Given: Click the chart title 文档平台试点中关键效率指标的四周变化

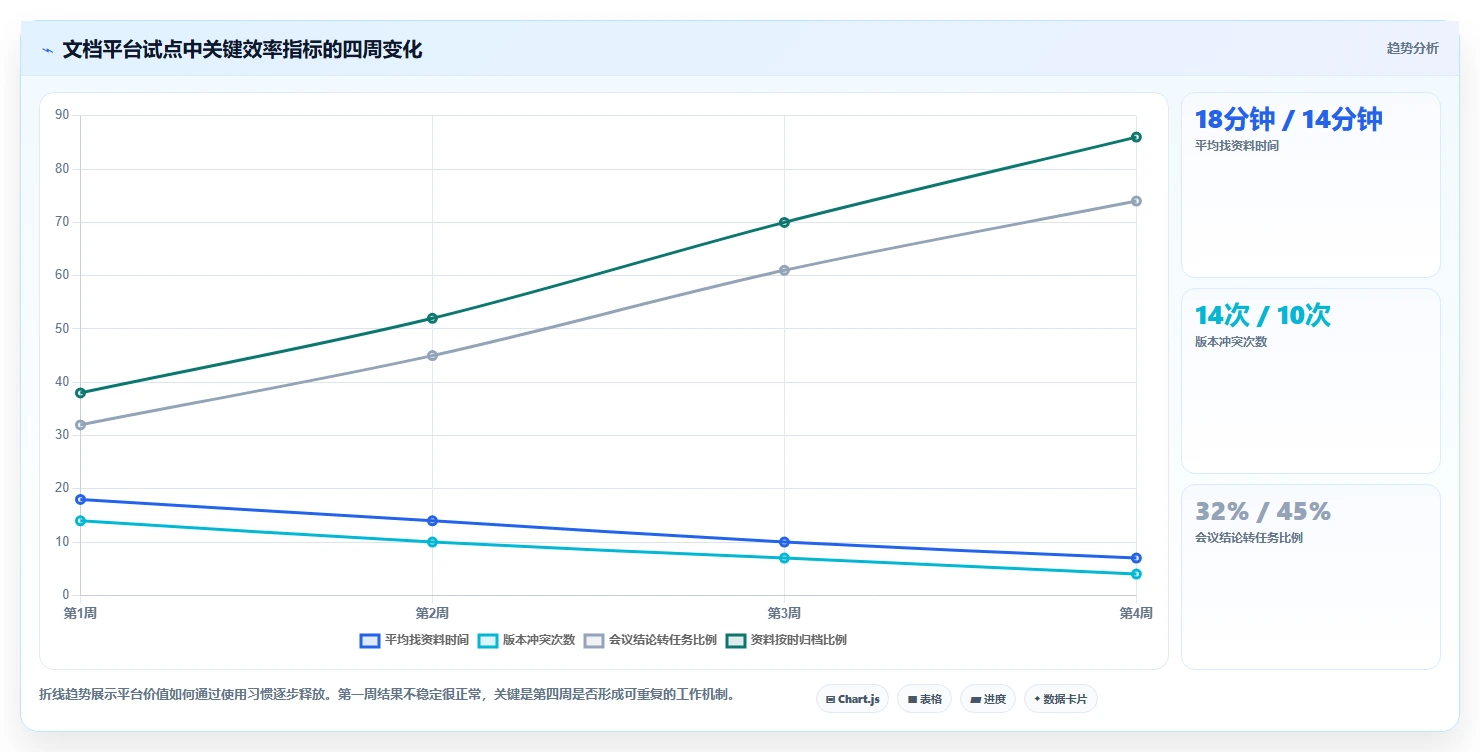Looking at the screenshot, I should pos(242,50).
